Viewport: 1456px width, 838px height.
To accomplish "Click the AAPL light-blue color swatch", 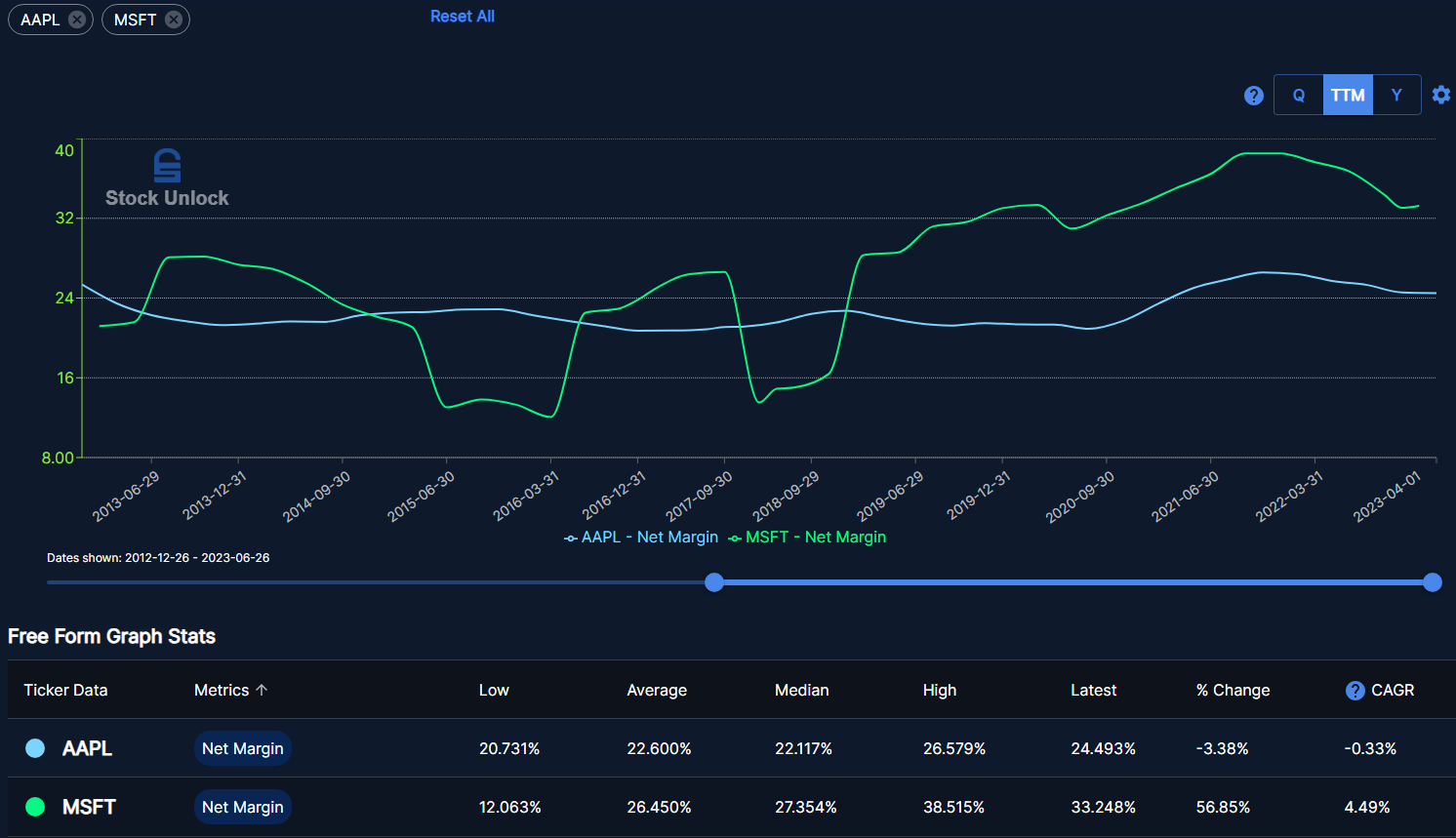I will pos(35,748).
